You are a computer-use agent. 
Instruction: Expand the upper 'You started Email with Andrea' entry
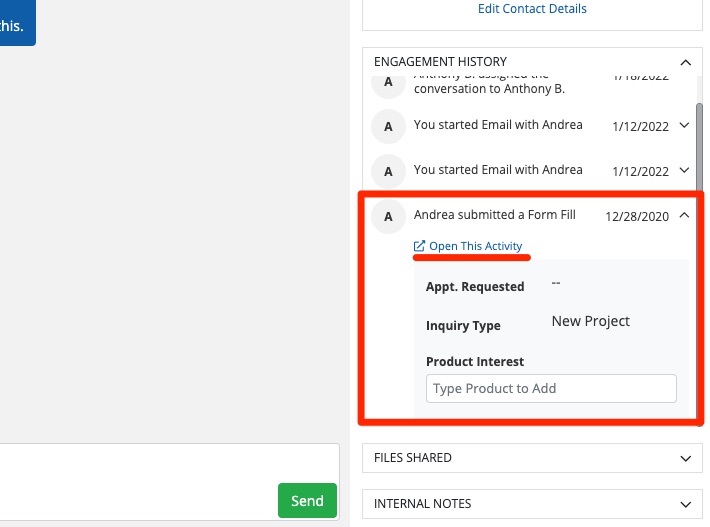click(685, 126)
